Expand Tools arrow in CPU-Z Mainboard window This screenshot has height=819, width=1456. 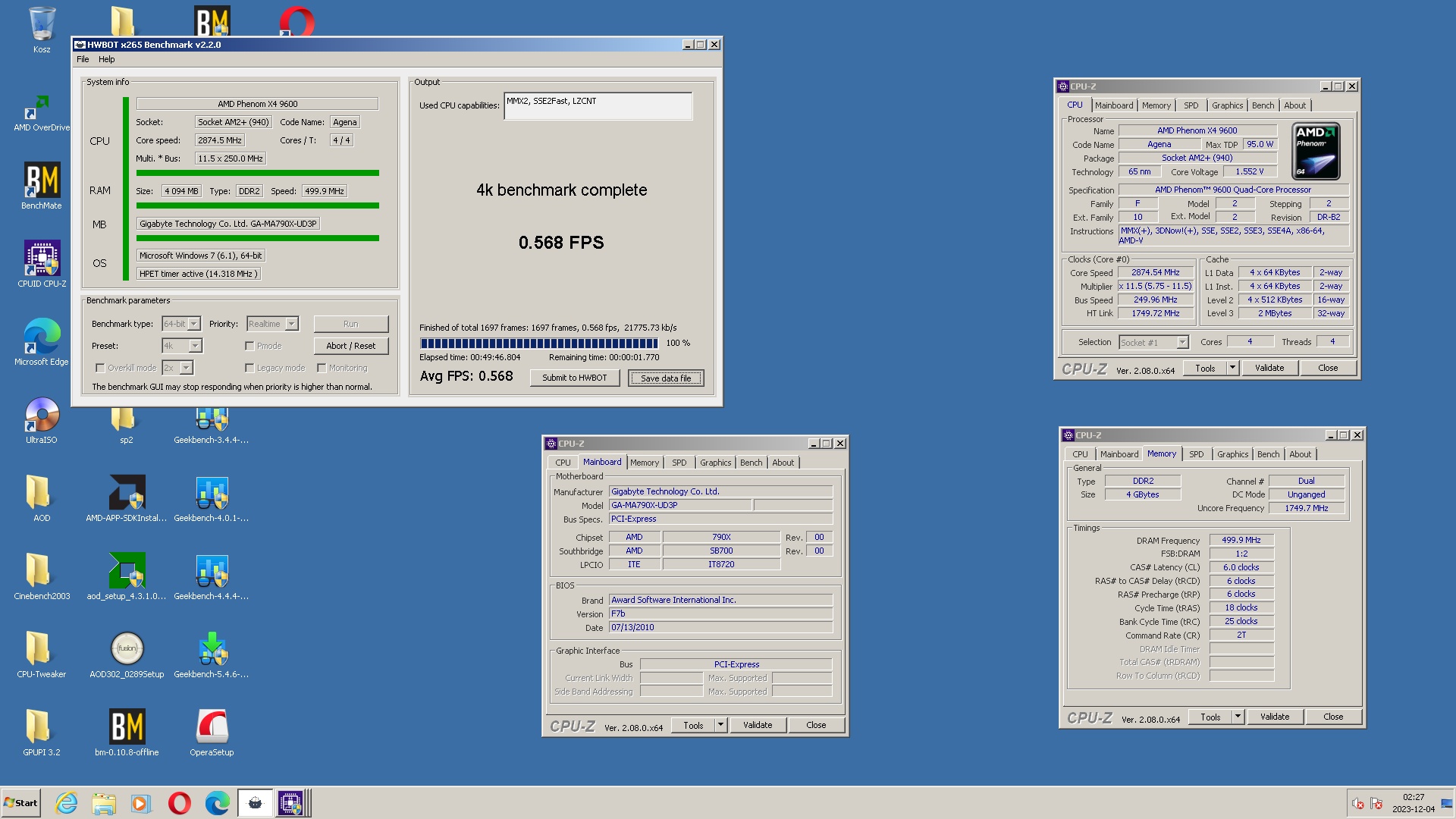point(720,725)
